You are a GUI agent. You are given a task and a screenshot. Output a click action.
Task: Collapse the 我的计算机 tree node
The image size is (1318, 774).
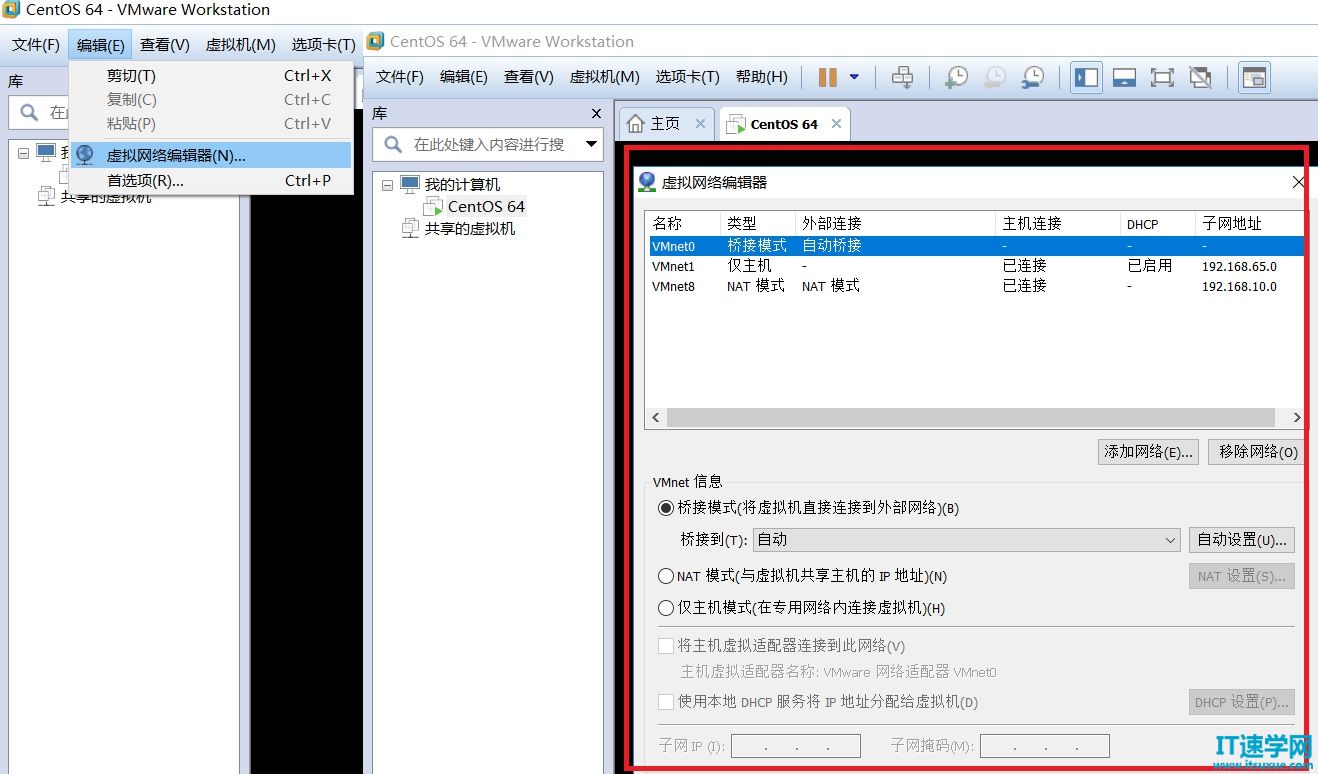coord(387,185)
